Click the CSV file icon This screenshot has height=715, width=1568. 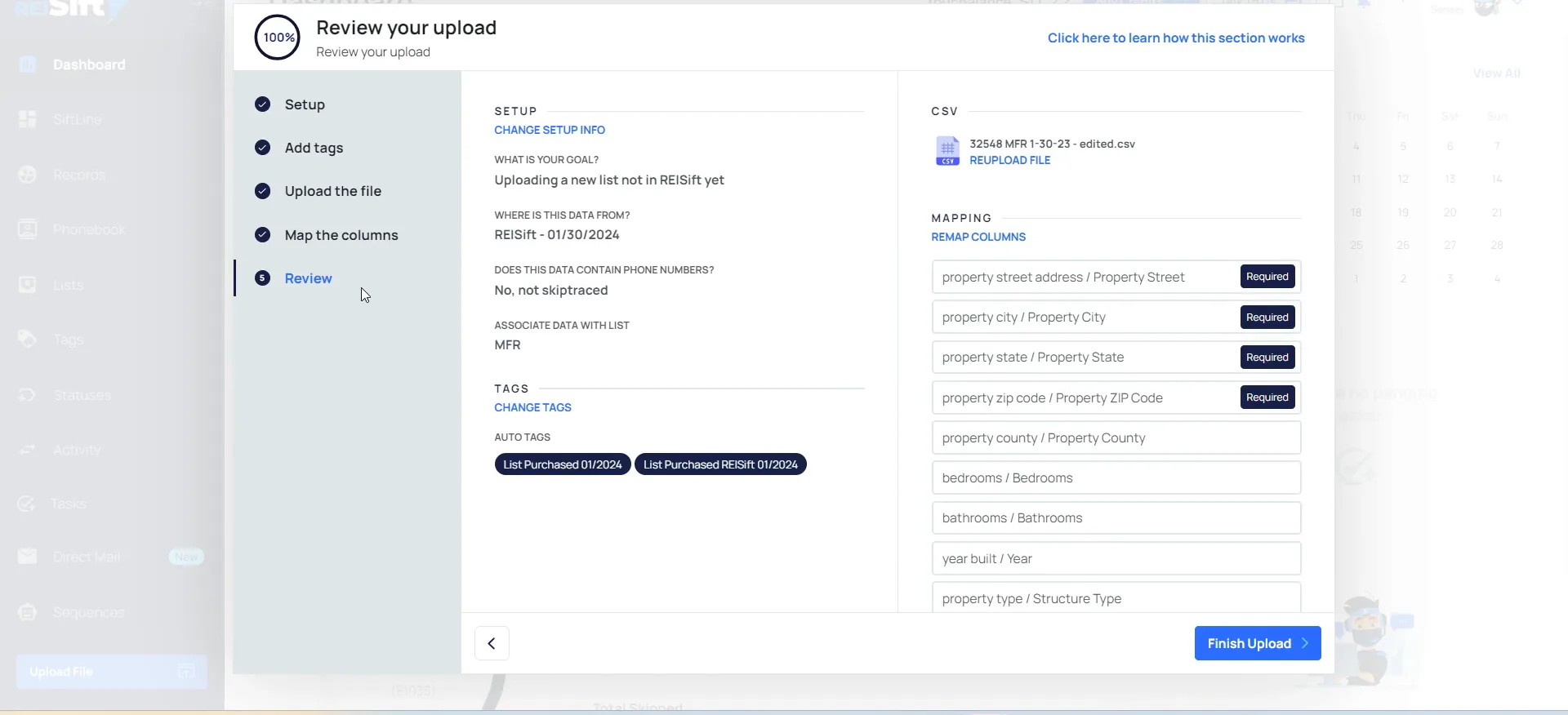click(x=947, y=151)
